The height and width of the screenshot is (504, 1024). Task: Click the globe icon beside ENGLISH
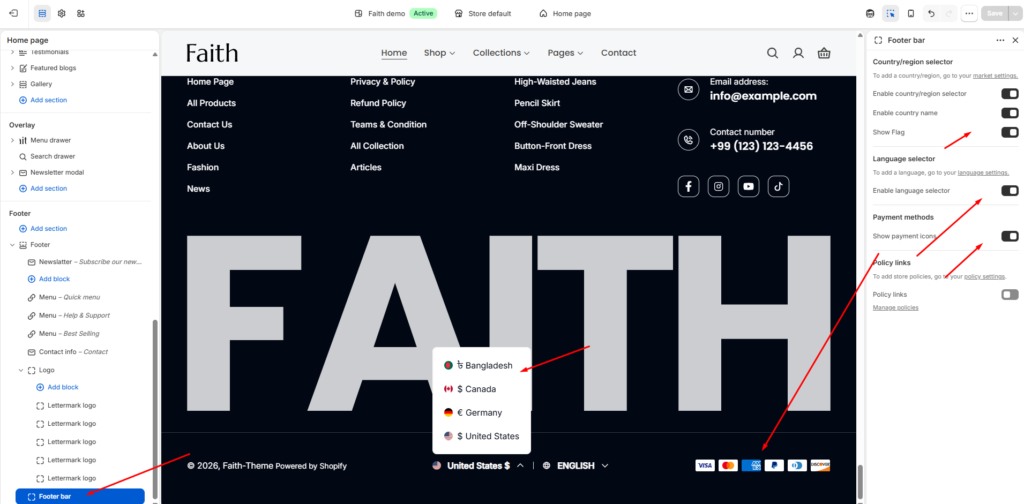pyautogui.click(x=547, y=465)
